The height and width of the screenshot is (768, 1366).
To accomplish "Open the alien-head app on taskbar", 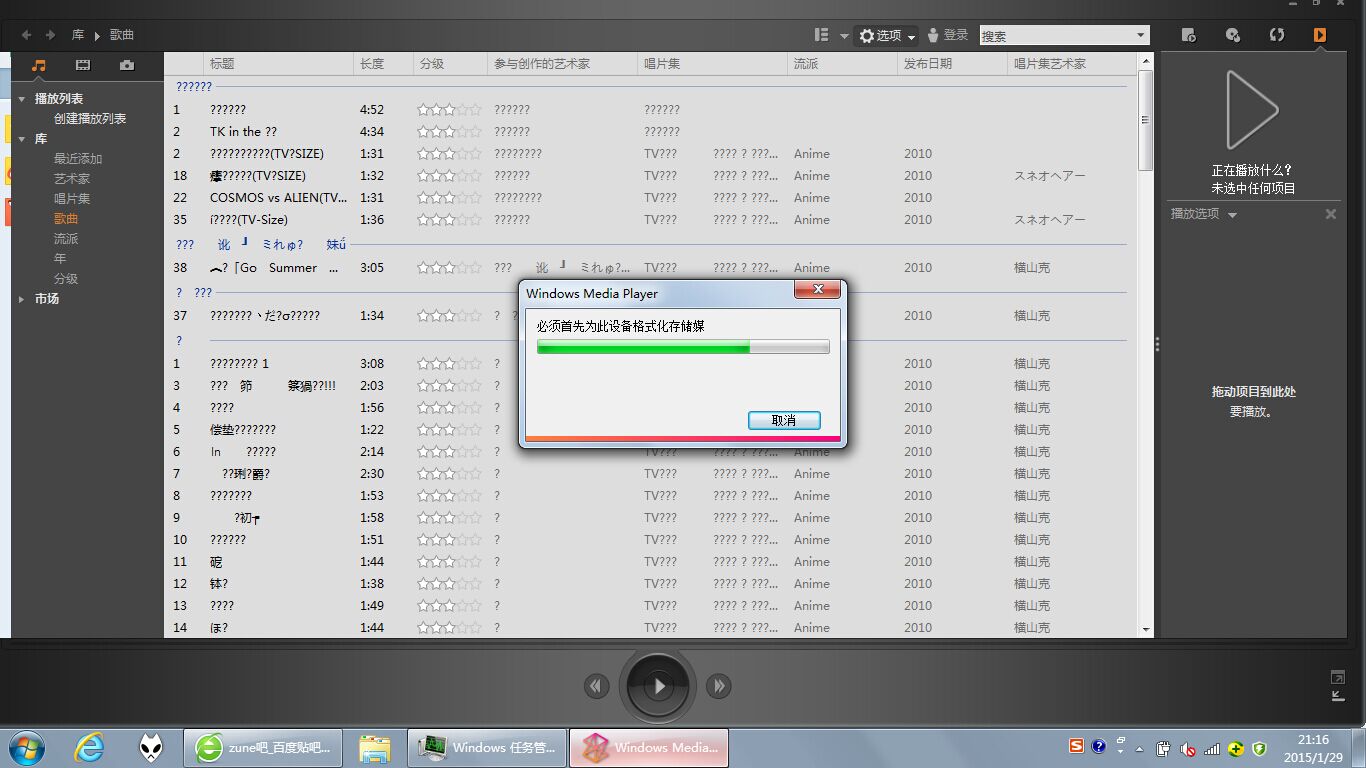I will tap(151, 747).
